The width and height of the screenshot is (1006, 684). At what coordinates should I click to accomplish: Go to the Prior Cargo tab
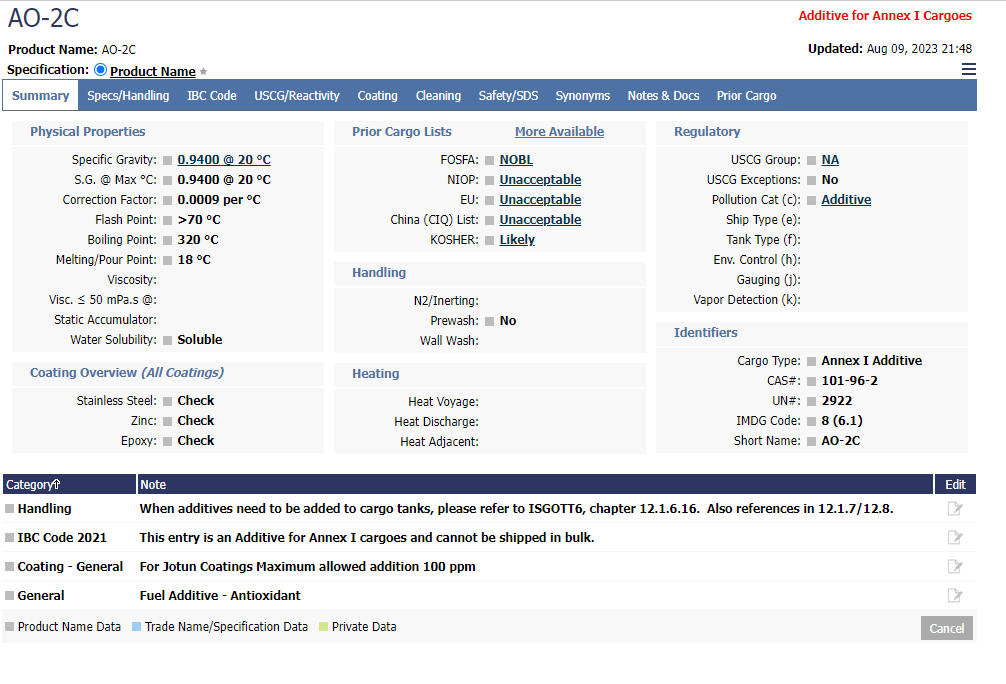click(746, 96)
